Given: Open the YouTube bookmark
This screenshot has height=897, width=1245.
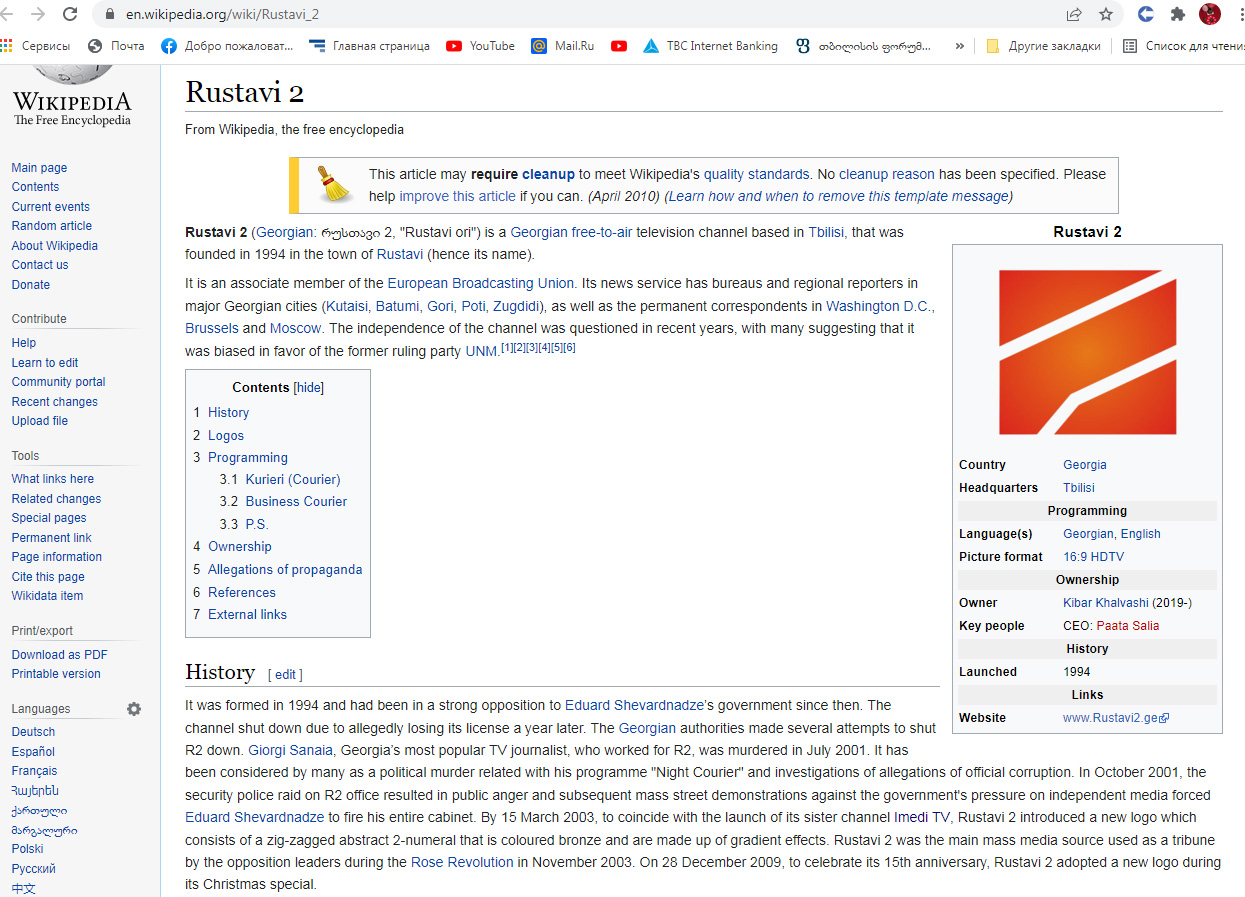Looking at the screenshot, I should 480,46.
